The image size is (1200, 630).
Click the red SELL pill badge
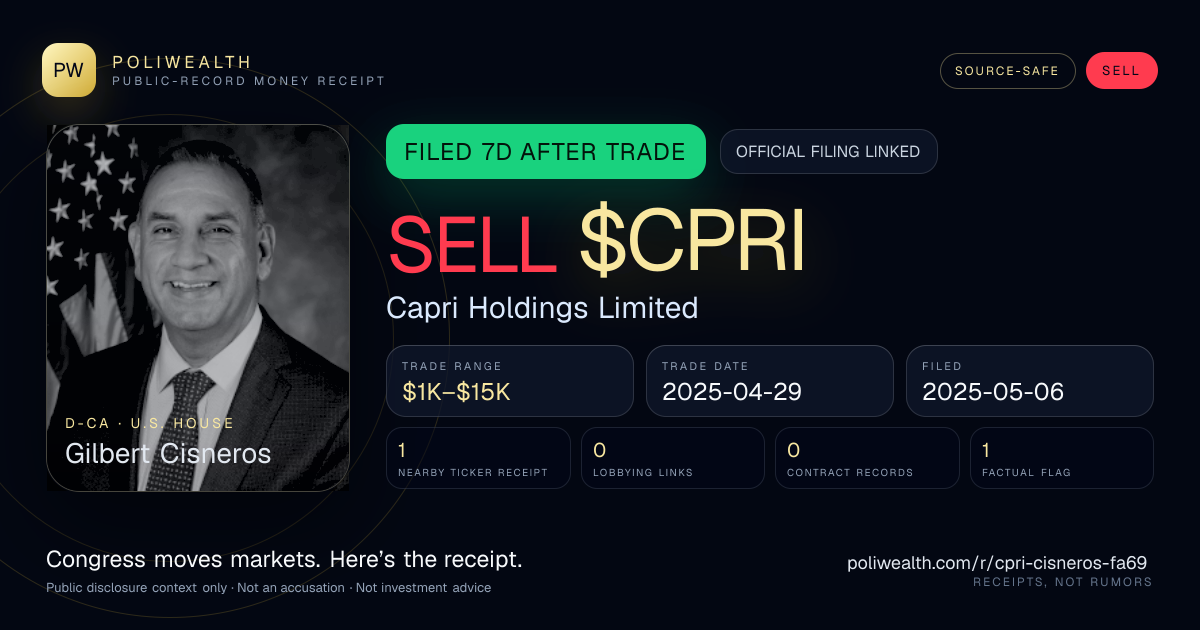1121,71
